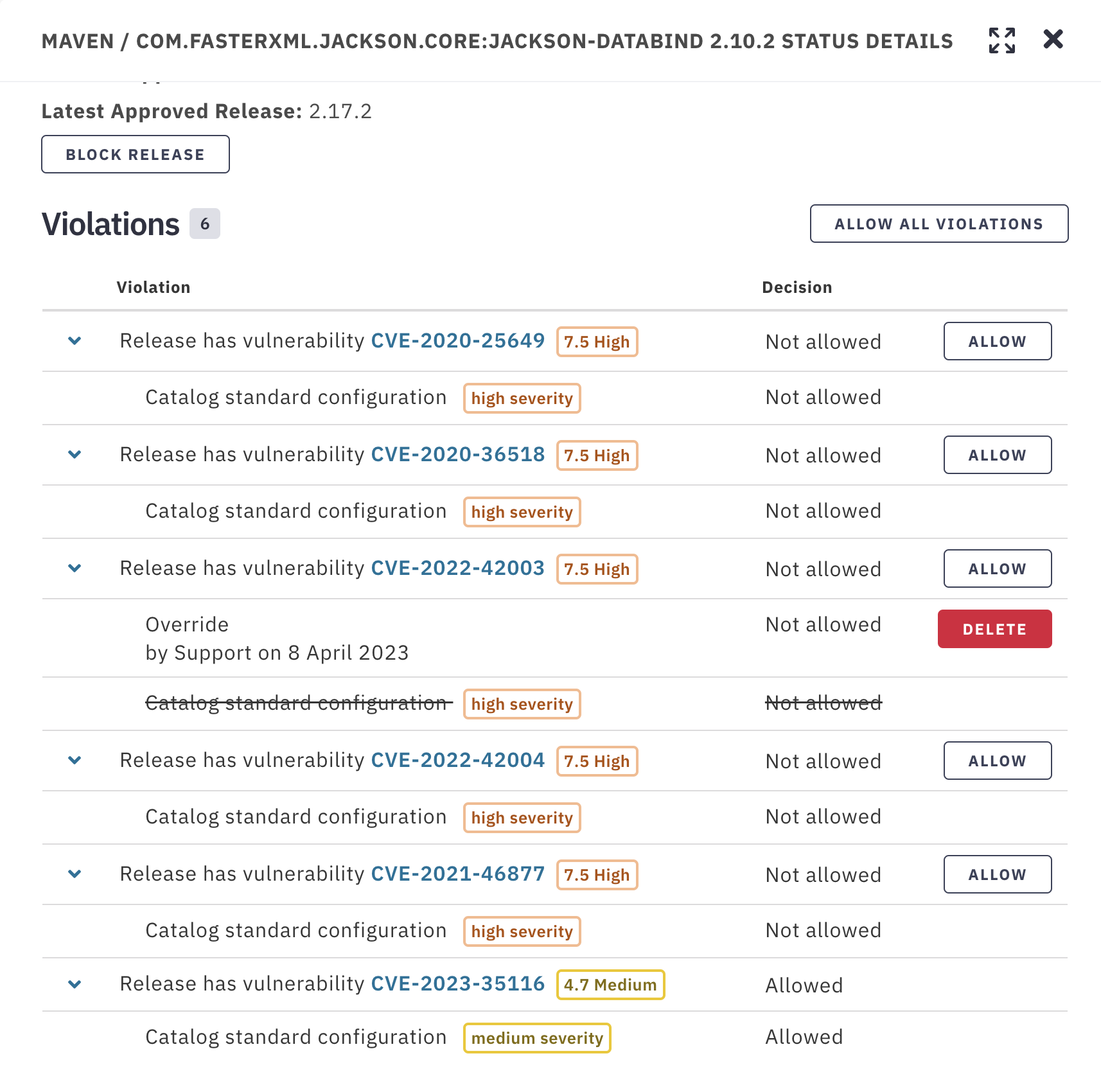1101x1092 pixels.
Task: Click the Violation column header
Action: point(154,287)
